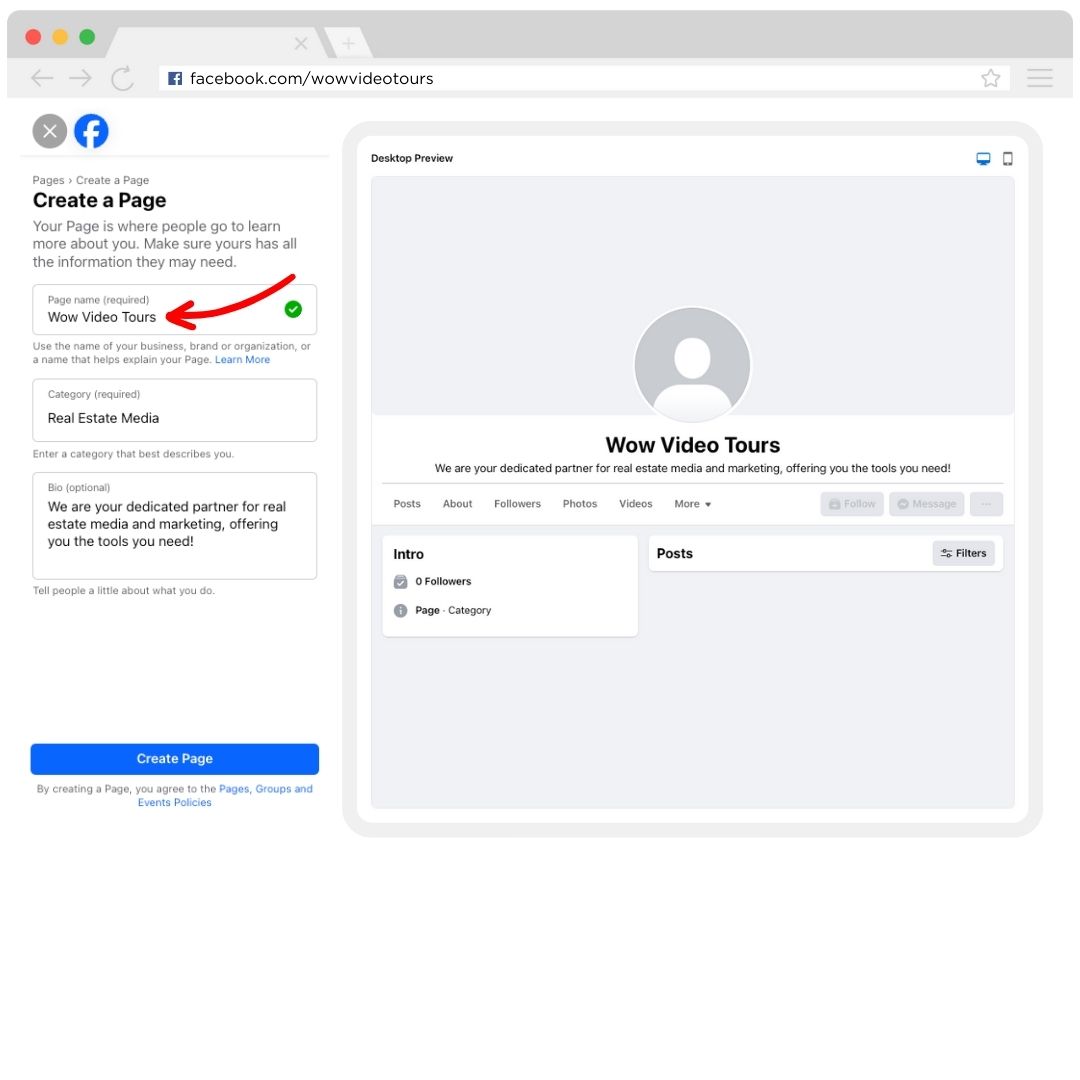The image size is (1080, 1080).
Task: Close Create a Page with the gray X
Action: point(50,131)
